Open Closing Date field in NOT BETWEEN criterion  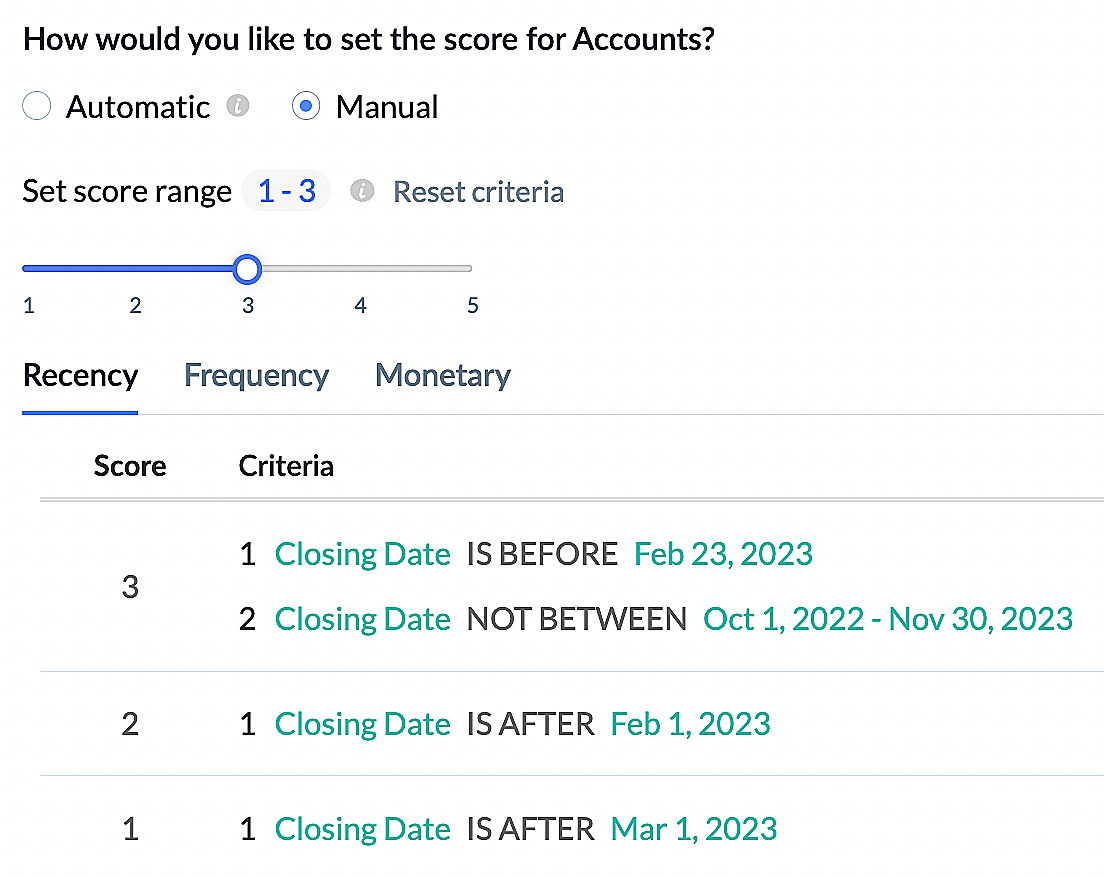point(362,619)
